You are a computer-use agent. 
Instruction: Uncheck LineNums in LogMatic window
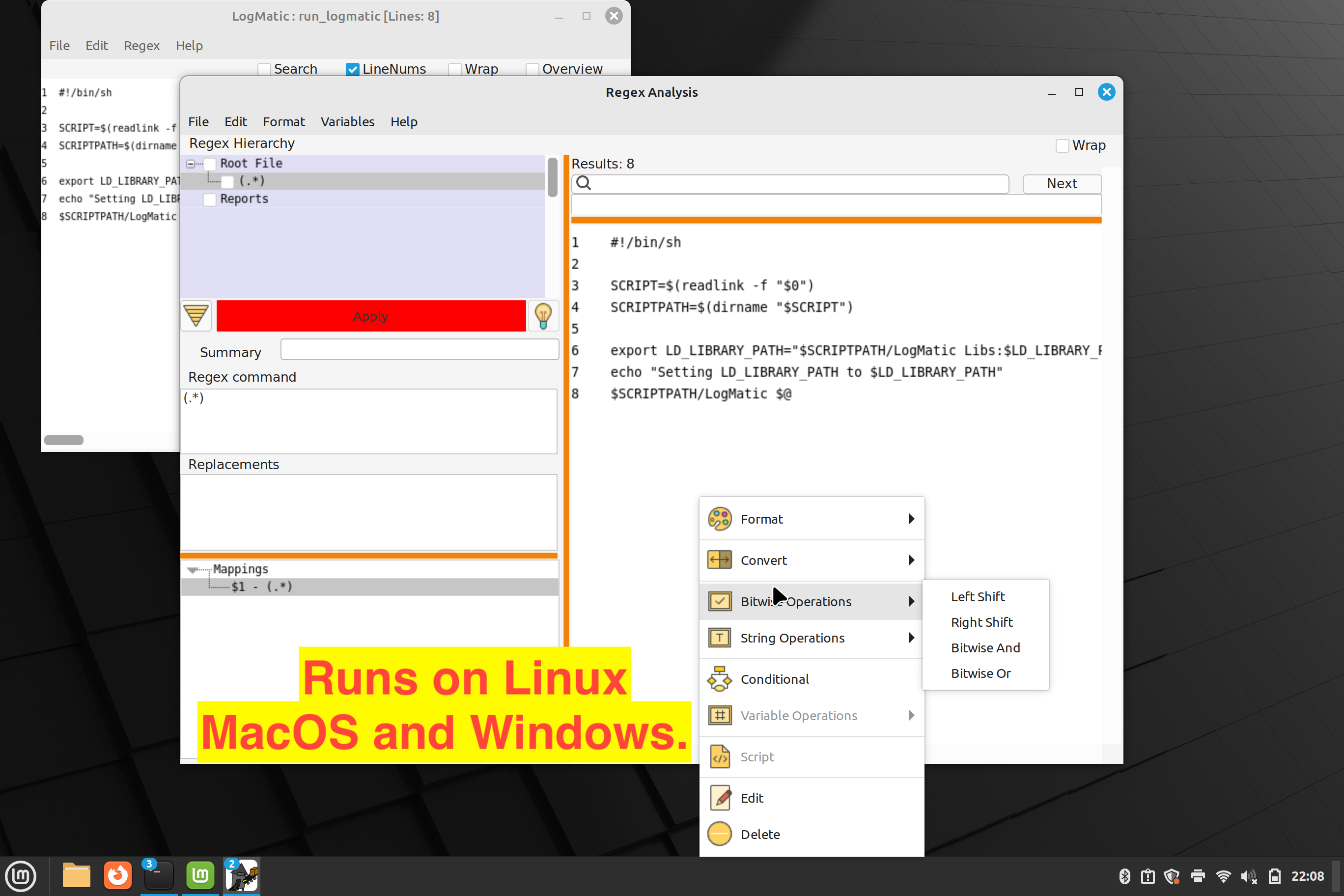point(353,69)
